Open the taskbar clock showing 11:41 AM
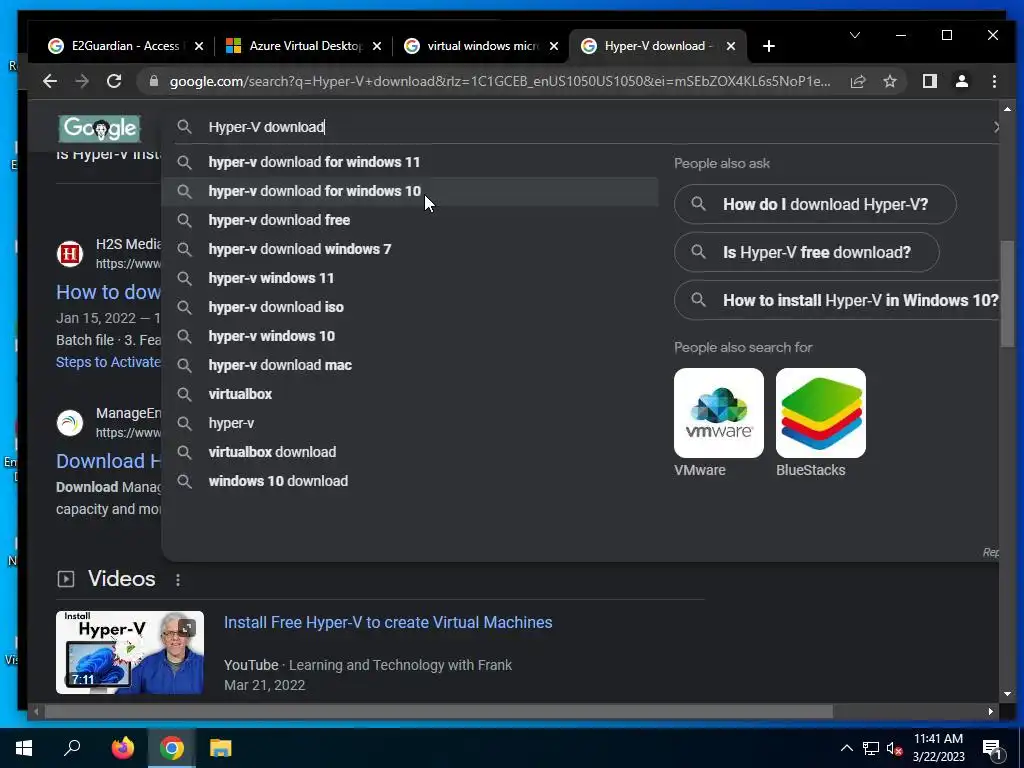1024x768 pixels. coord(938,748)
